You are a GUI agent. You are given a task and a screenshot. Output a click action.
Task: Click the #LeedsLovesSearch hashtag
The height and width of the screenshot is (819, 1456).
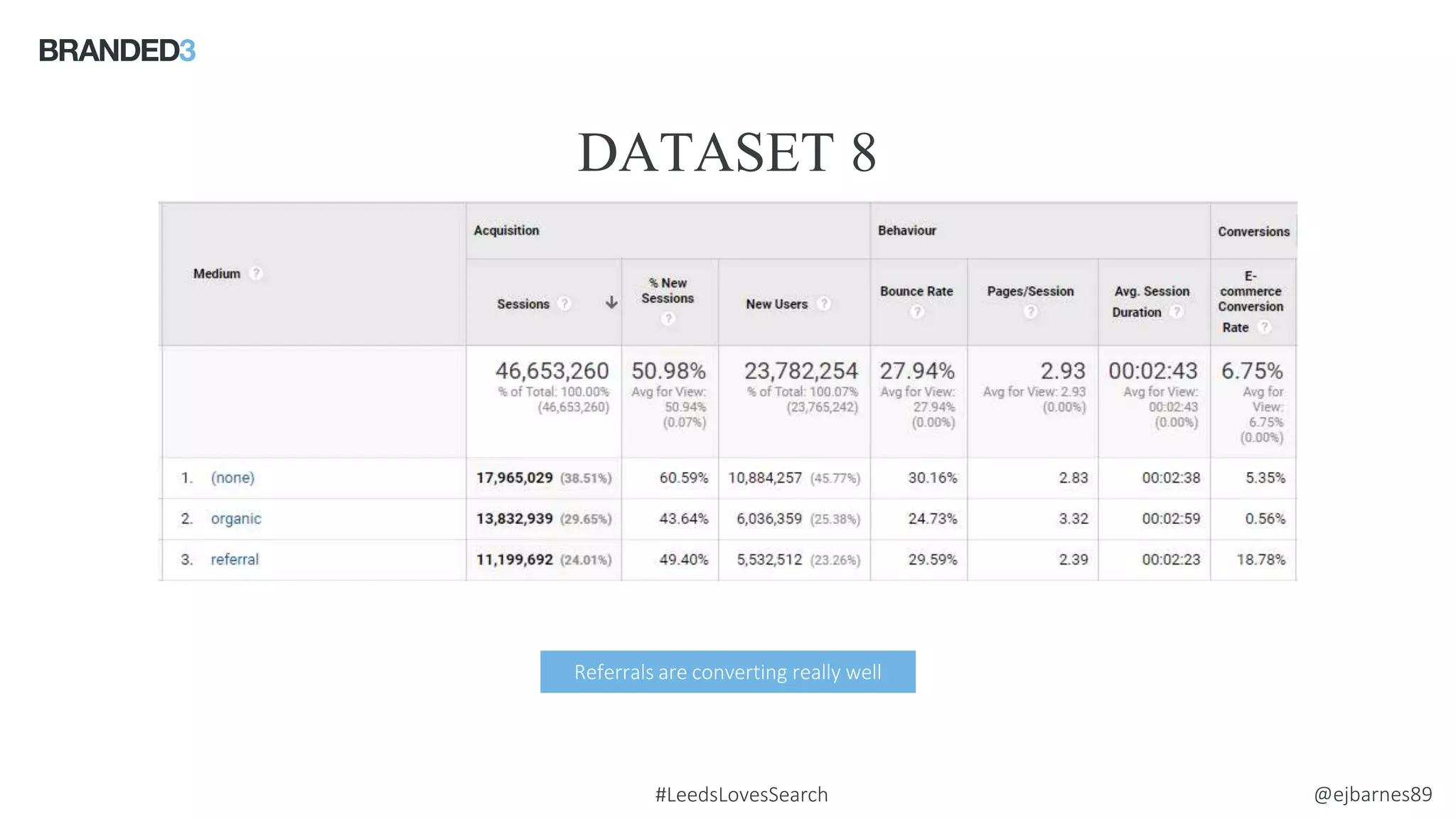point(742,794)
